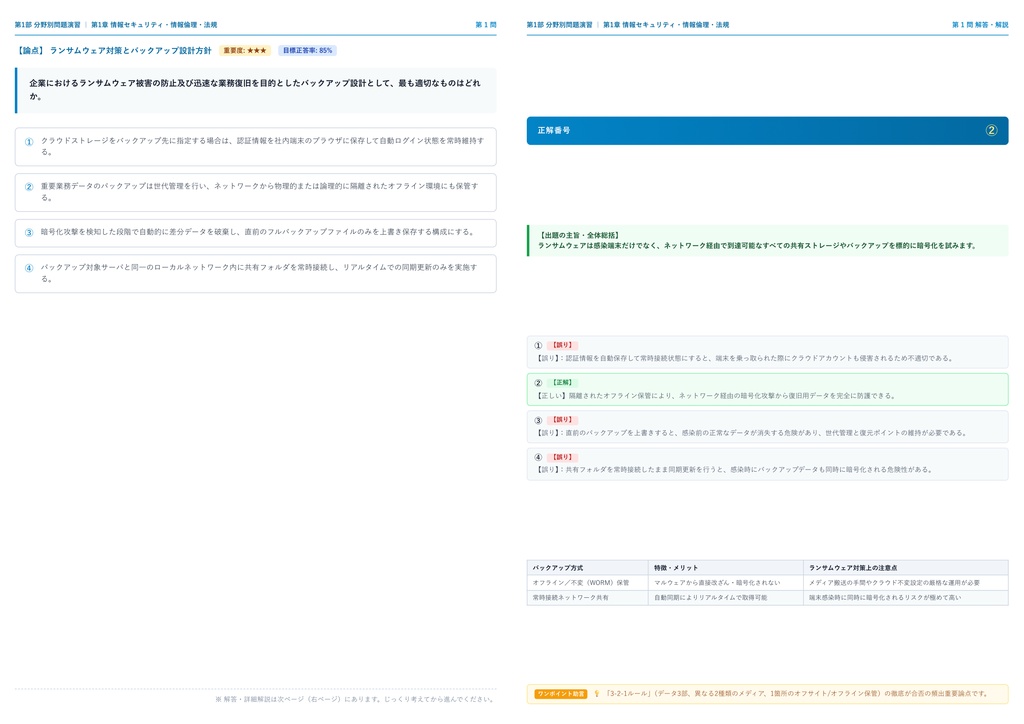Click the 特徴・メリット table header
This screenshot has width=1024, height=724.
[x=726, y=567]
